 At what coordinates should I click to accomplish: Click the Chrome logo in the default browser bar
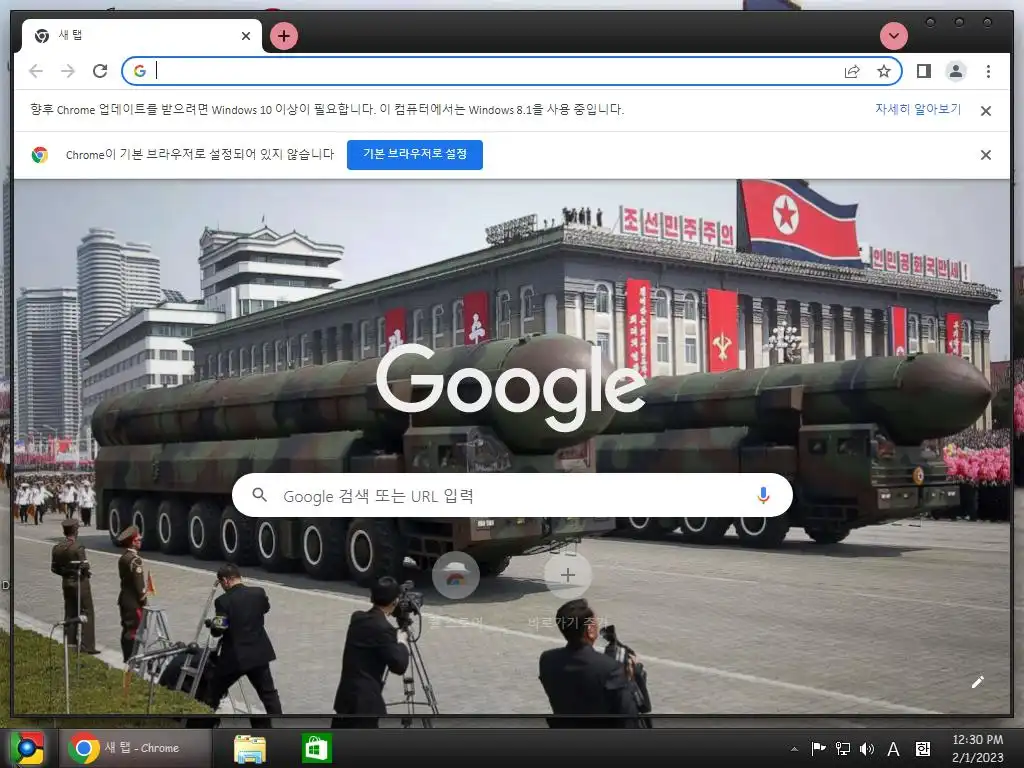[x=40, y=155]
